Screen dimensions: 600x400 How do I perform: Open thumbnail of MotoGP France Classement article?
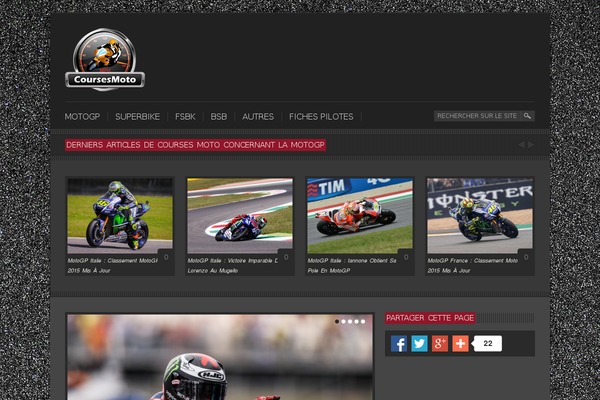[480, 216]
